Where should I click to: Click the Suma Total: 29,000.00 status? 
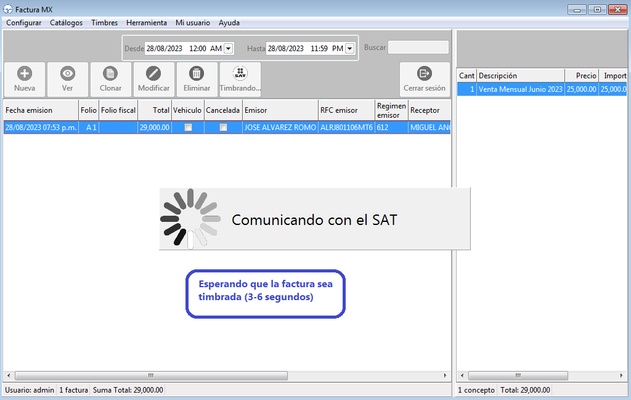[128, 390]
